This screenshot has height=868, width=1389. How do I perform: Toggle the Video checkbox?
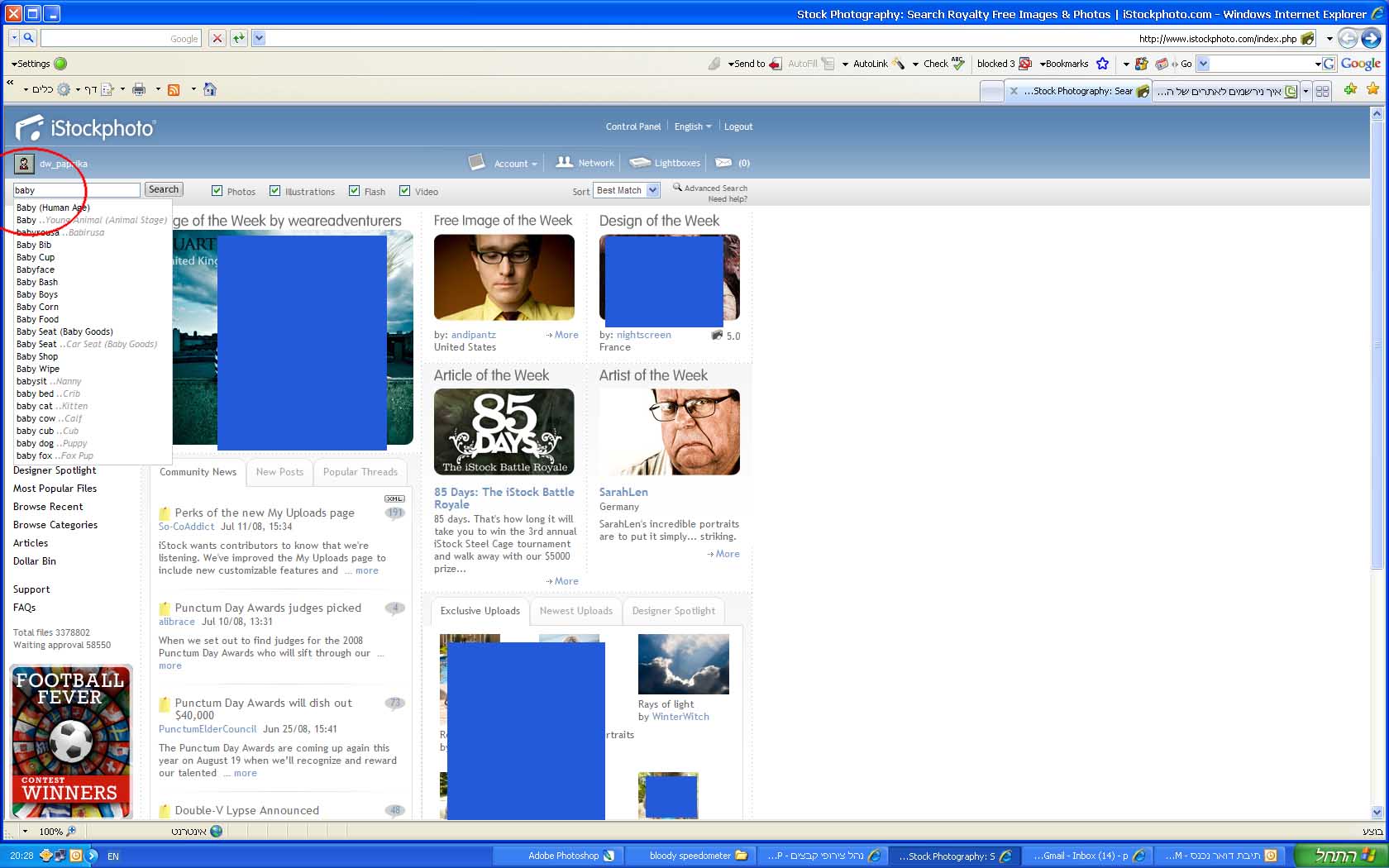[405, 191]
